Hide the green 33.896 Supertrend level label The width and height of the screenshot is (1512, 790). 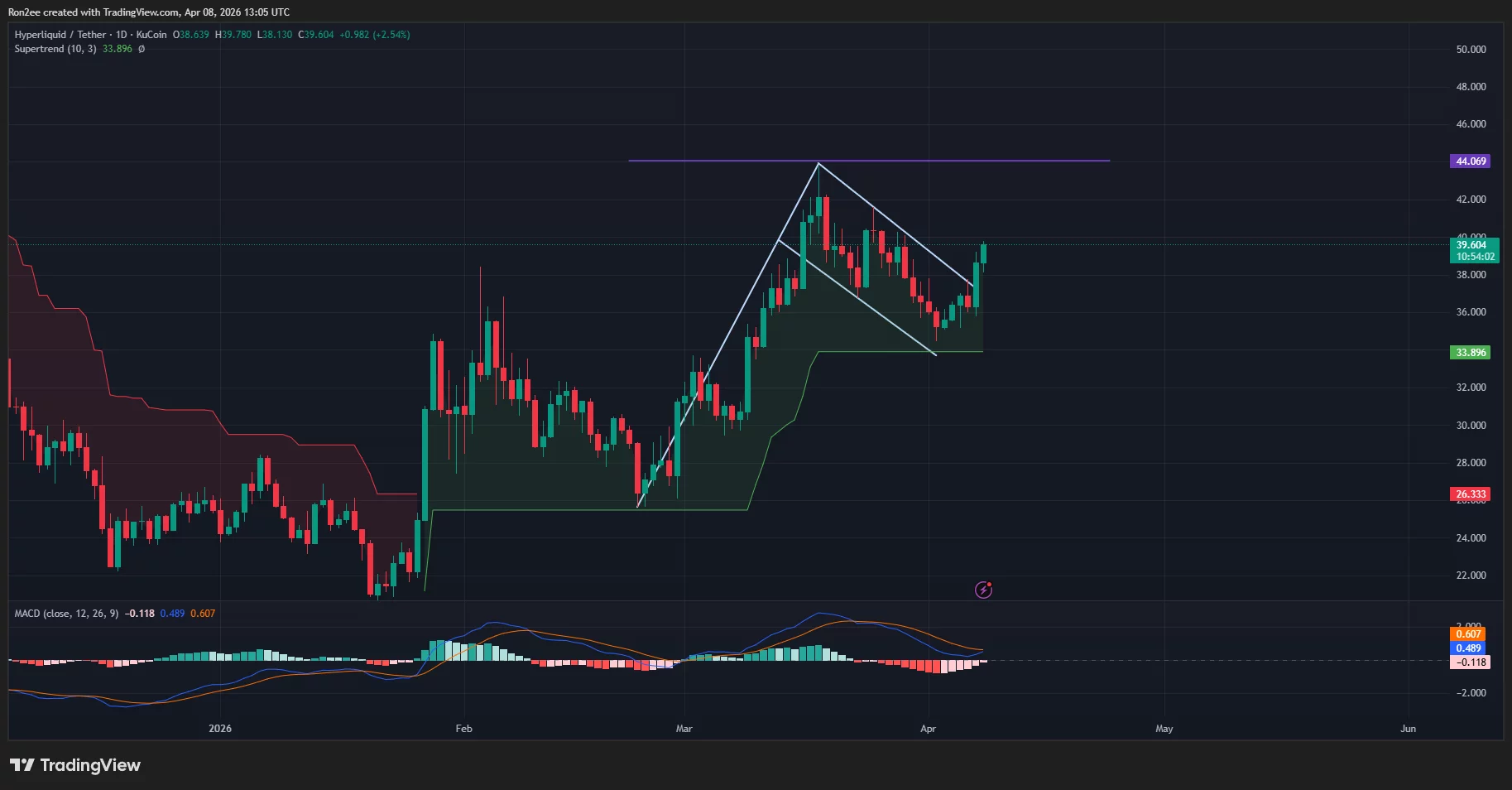point(1471,352)
